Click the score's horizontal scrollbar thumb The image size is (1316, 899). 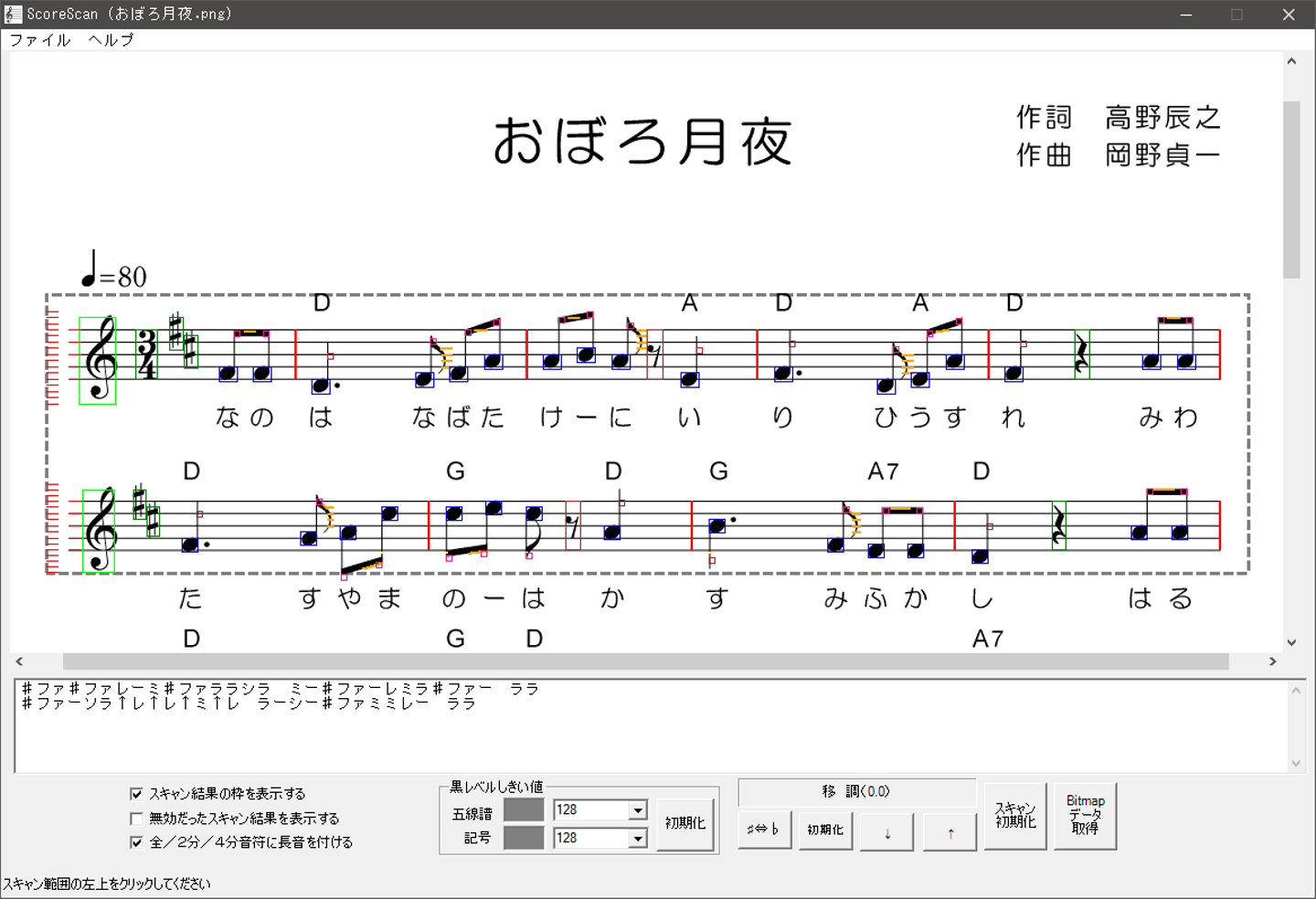pos(645,661)
